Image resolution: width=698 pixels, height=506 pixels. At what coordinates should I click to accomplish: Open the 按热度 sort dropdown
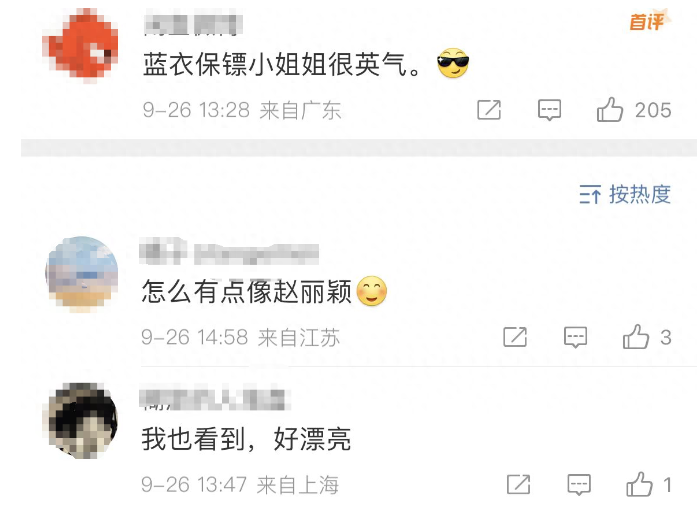[x=625, y=194]
